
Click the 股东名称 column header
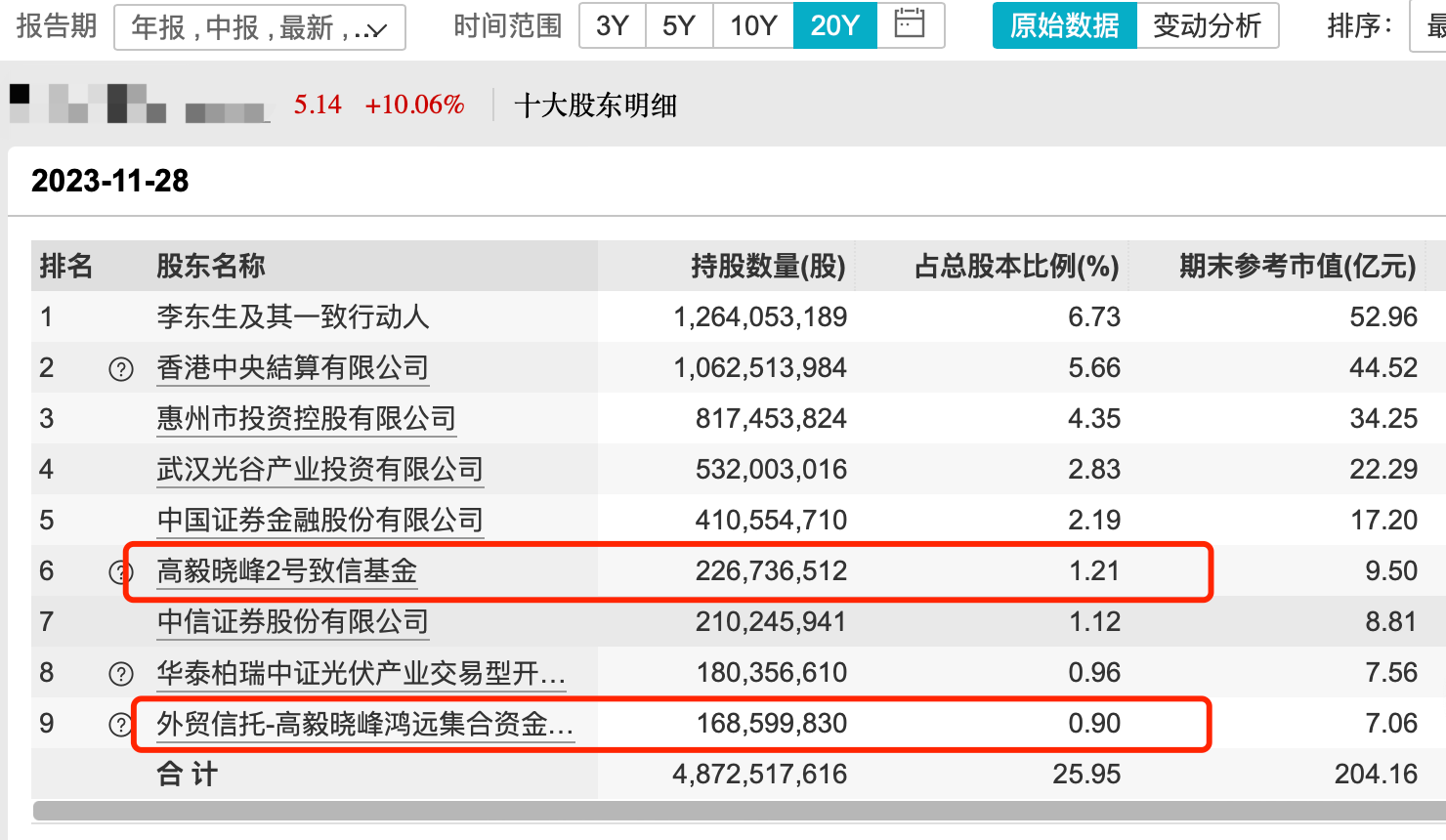(x=211, y=266)
